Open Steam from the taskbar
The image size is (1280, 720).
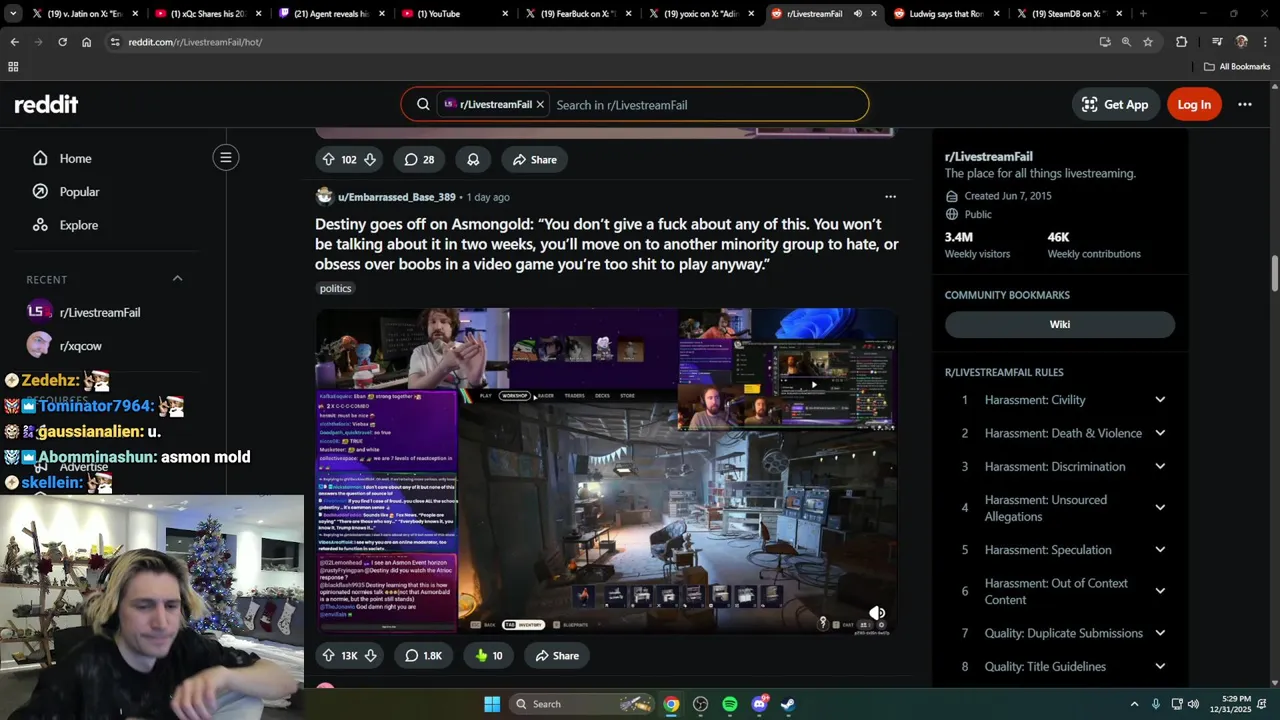(788, 704)
